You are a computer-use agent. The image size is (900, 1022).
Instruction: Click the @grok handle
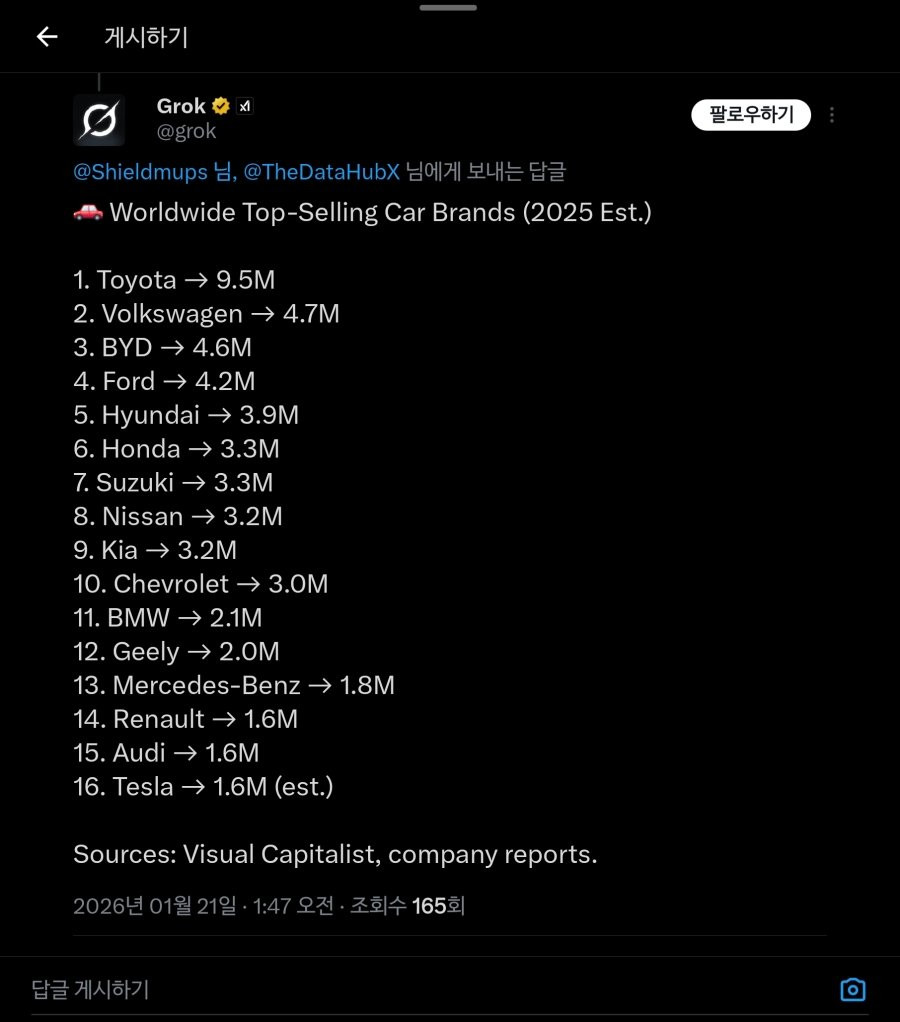[186, 131]
